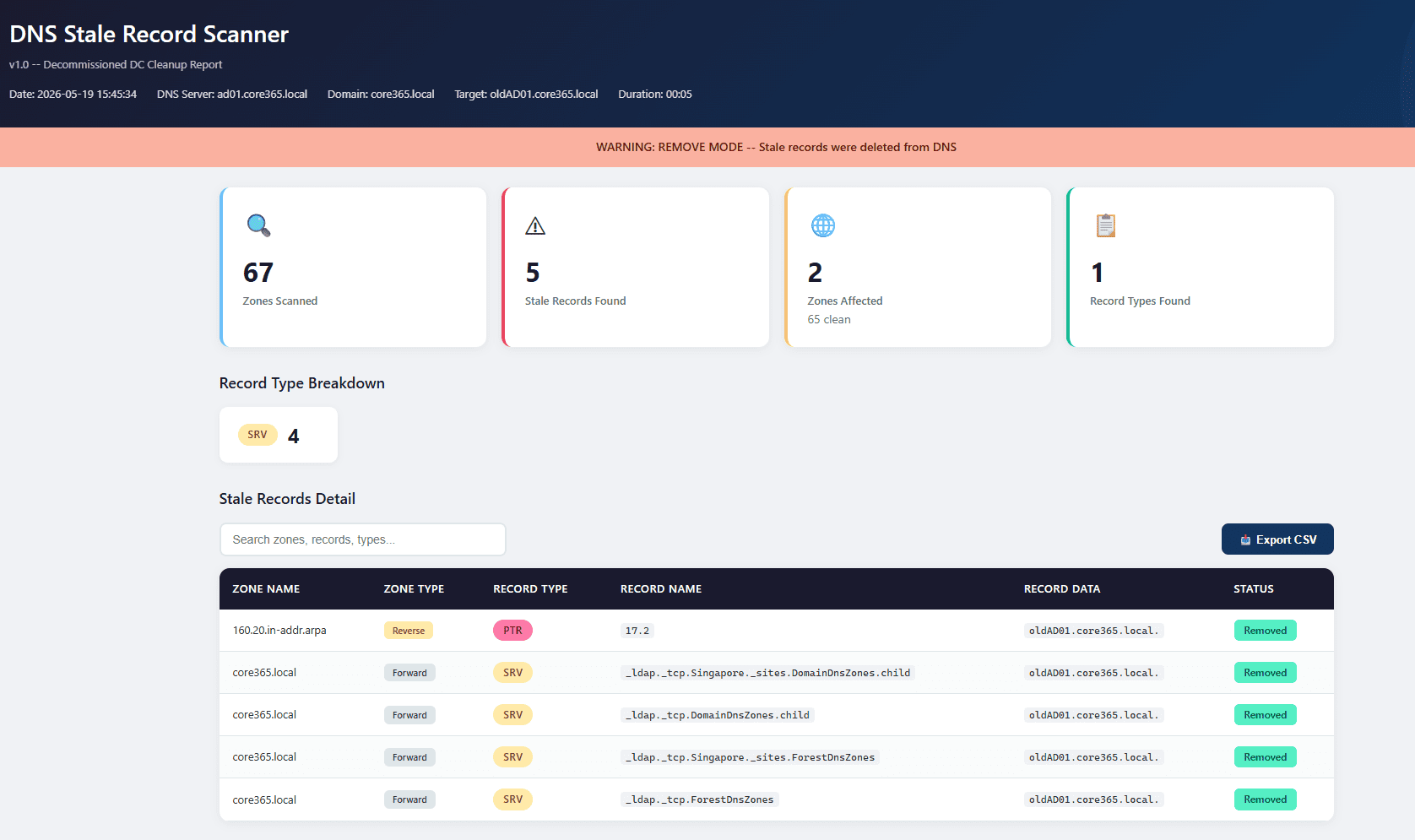Click the DNS Server: ad01.core365.local header text

(232, 94)
